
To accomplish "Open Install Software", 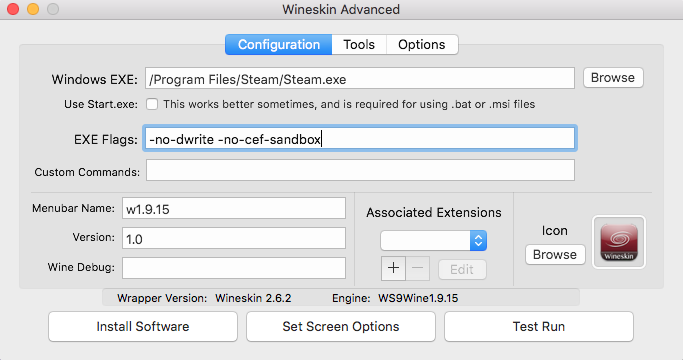I will pos(143,326).
